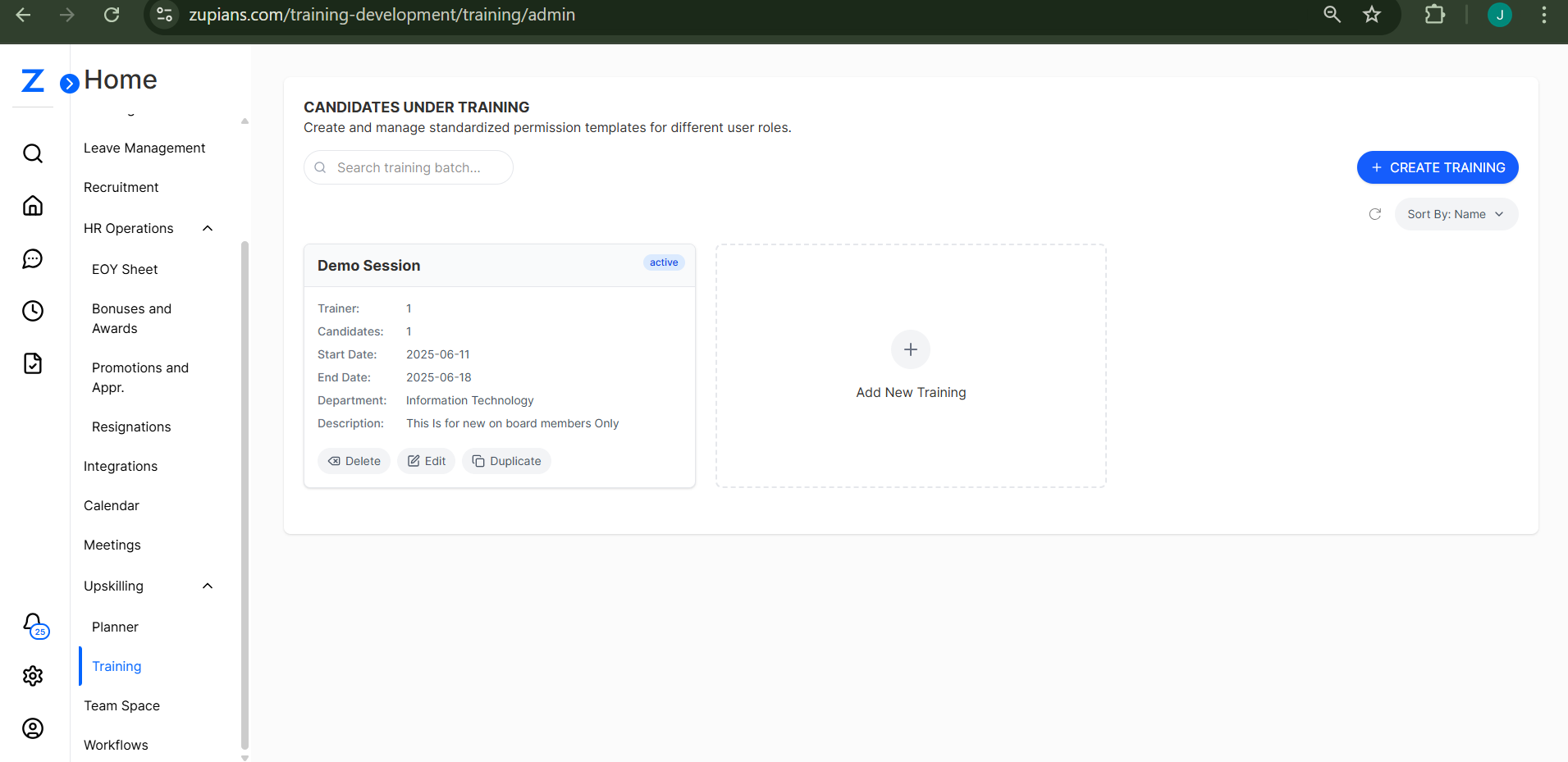This screenshot has height=762, width=1568.
Task: Click the CREATE TRAINING button
Action: pos(1437,167)
